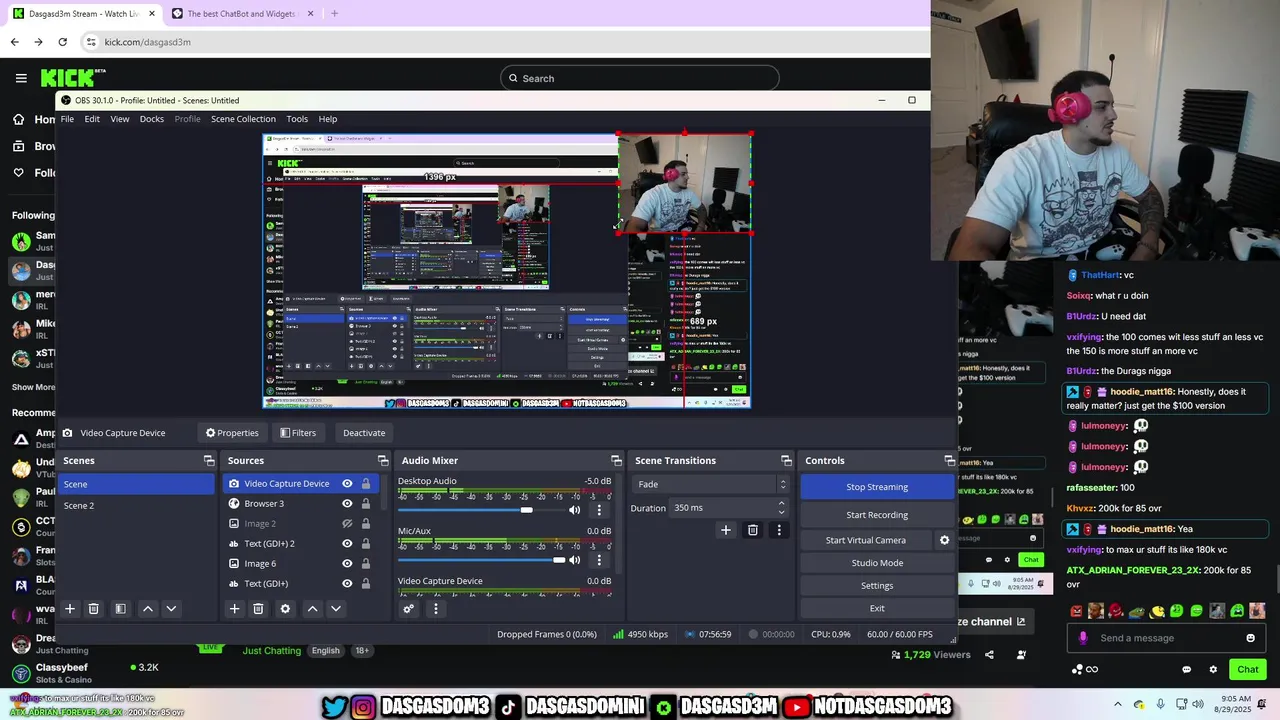Add a scene transition with plus icon
The height and width of the screenshot is (720, 1280).
tap(726, 530)
